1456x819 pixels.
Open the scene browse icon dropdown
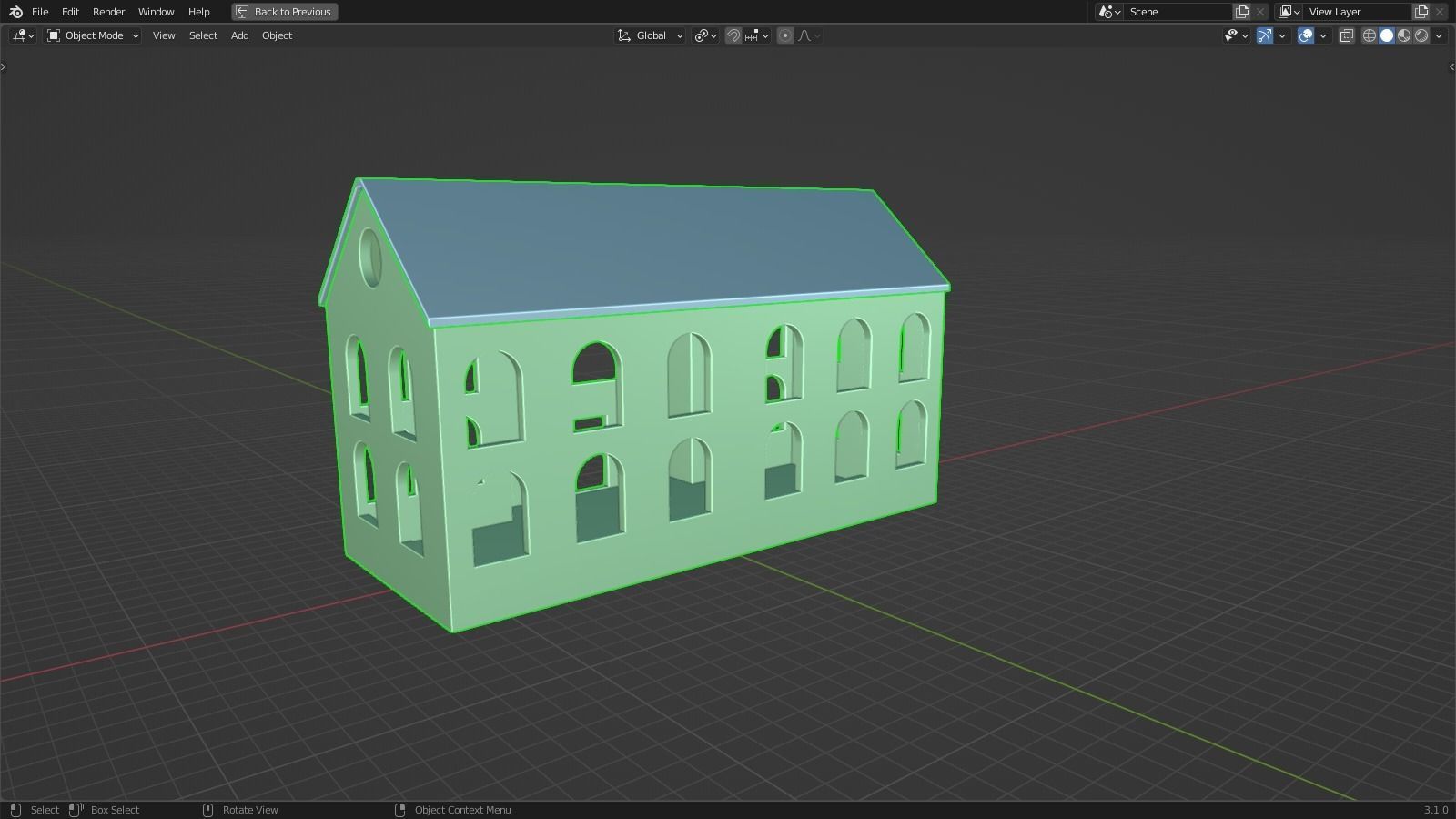point(1108,12)
